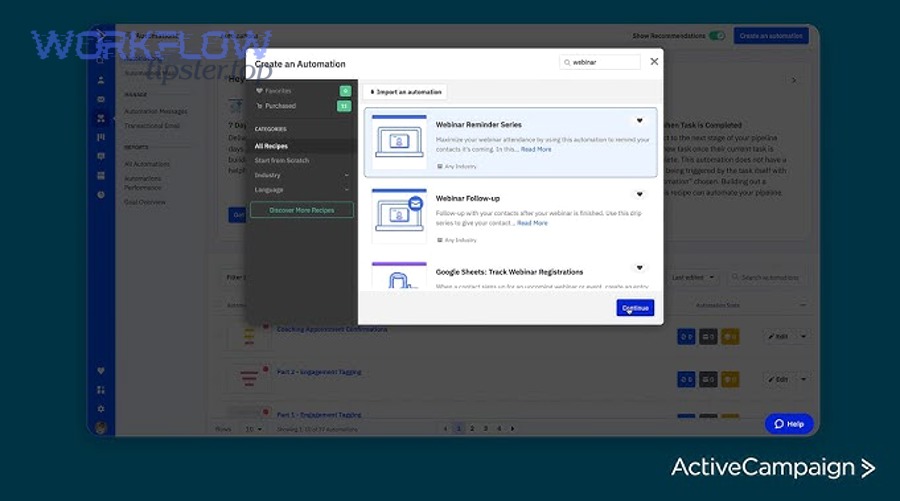Open the Help chat button
900x501 pixels.
tap(789, 424)
